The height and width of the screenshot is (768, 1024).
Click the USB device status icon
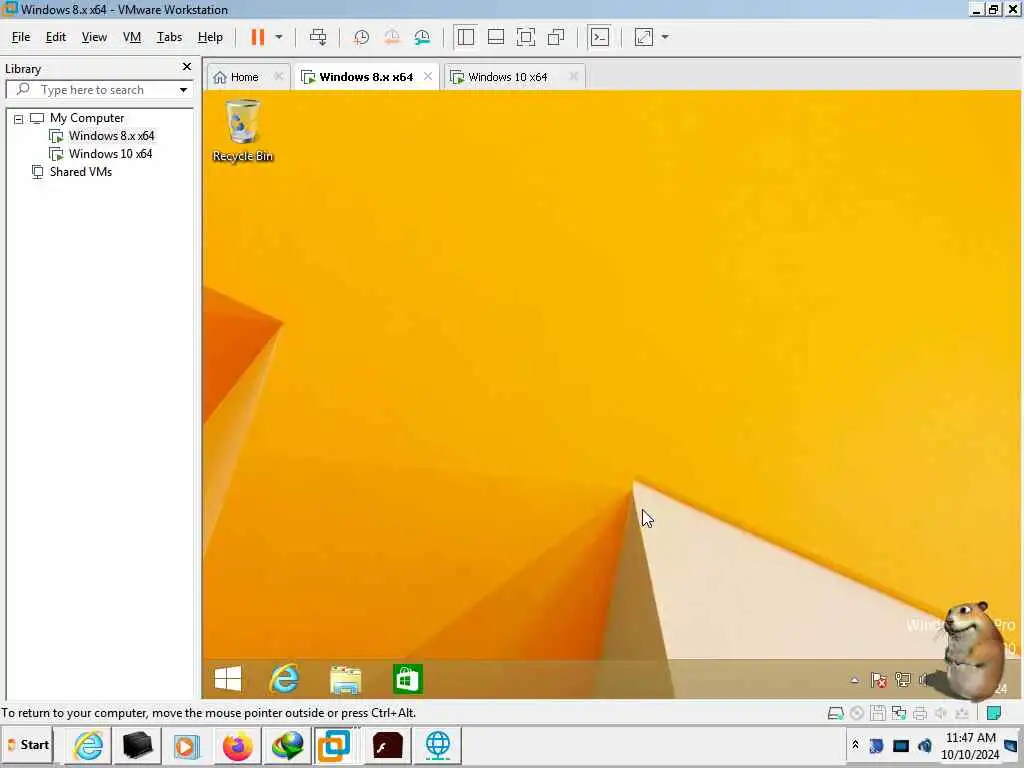(961, 713)
